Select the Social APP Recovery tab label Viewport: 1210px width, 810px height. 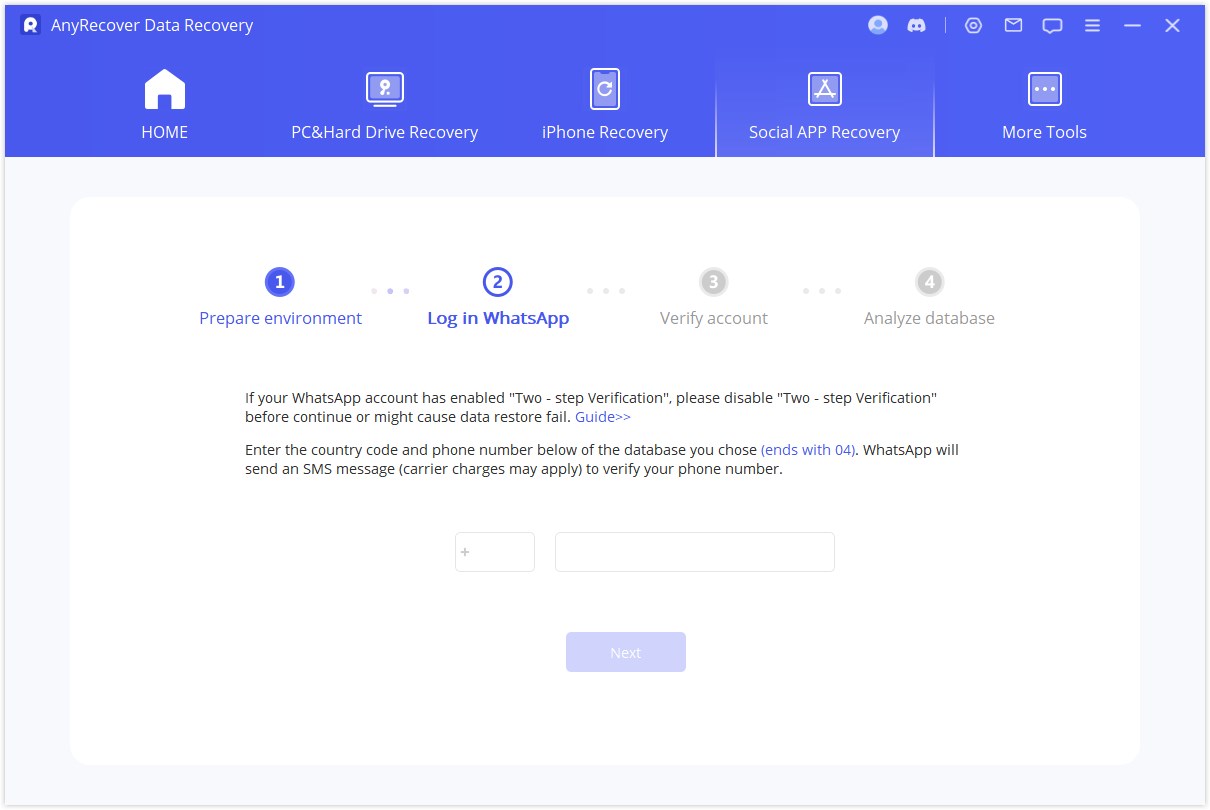824,132
